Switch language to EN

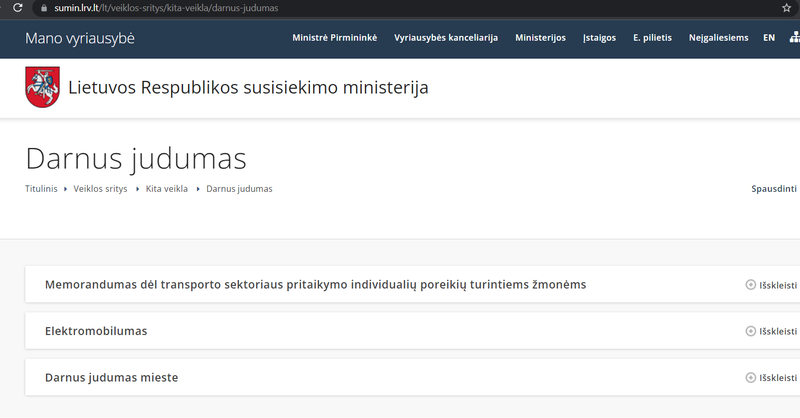pyautogui.click(x=768, y=38)
